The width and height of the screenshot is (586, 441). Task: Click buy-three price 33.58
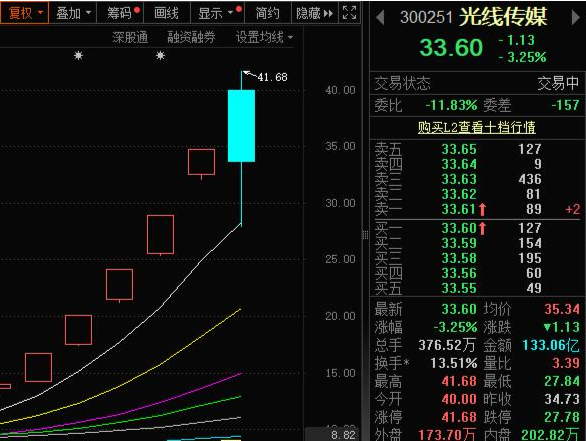[459, 258]
